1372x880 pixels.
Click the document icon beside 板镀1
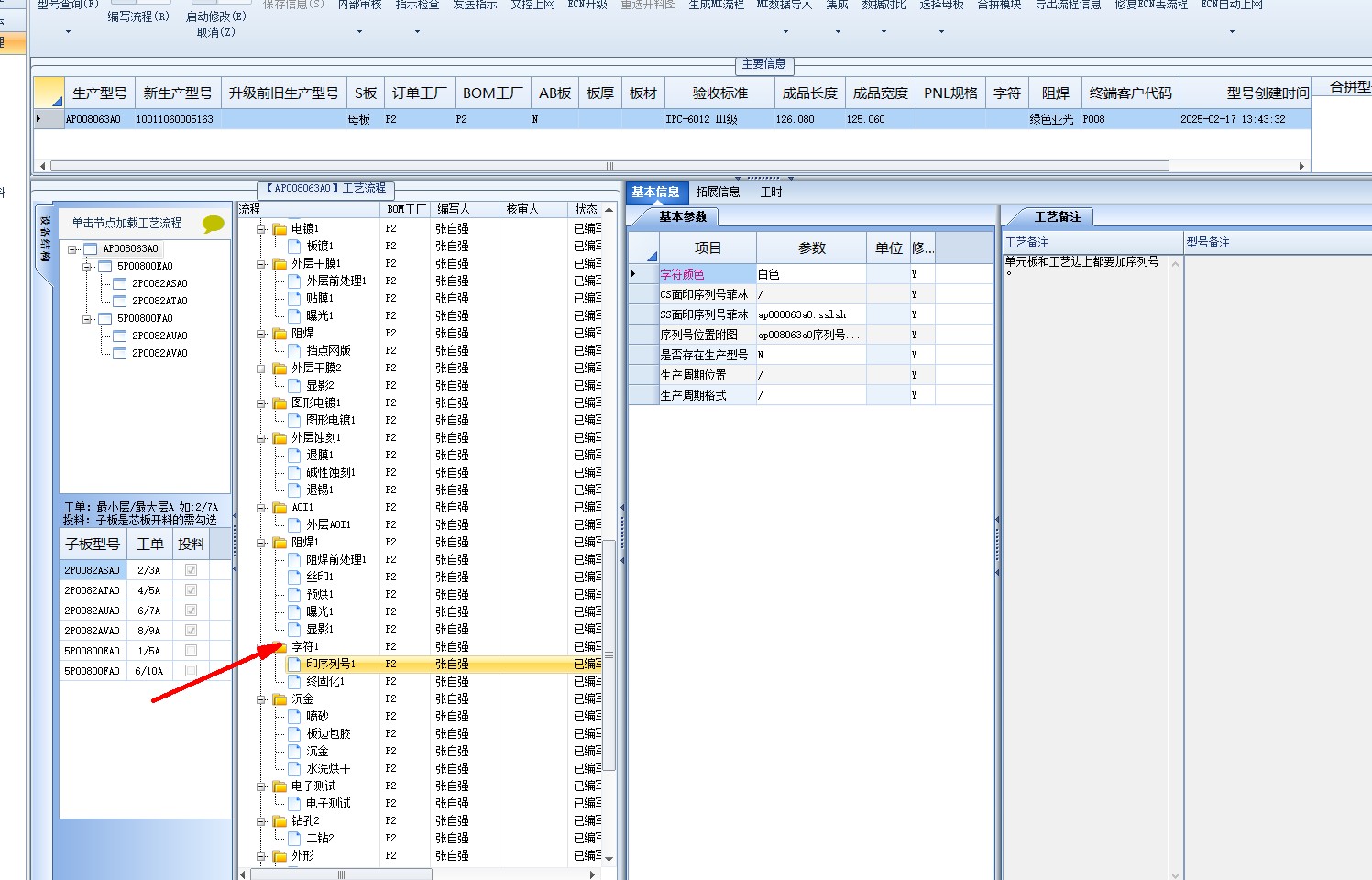tap(294, 246)
